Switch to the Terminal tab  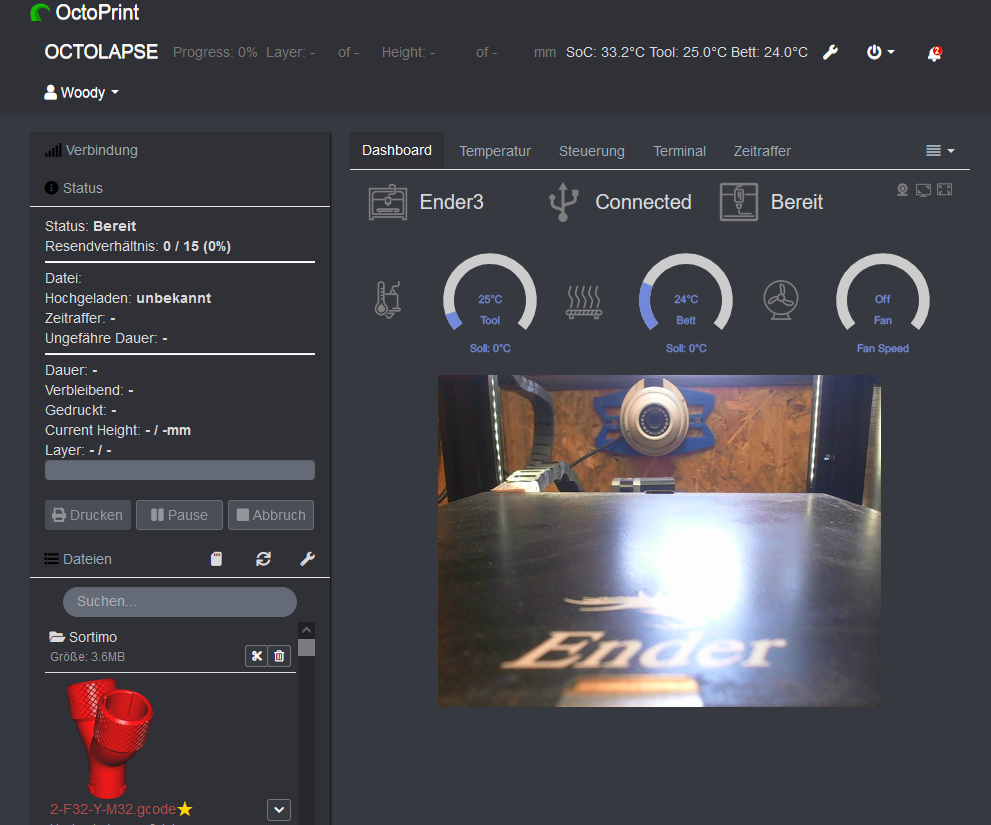click(x=679, y=151)
